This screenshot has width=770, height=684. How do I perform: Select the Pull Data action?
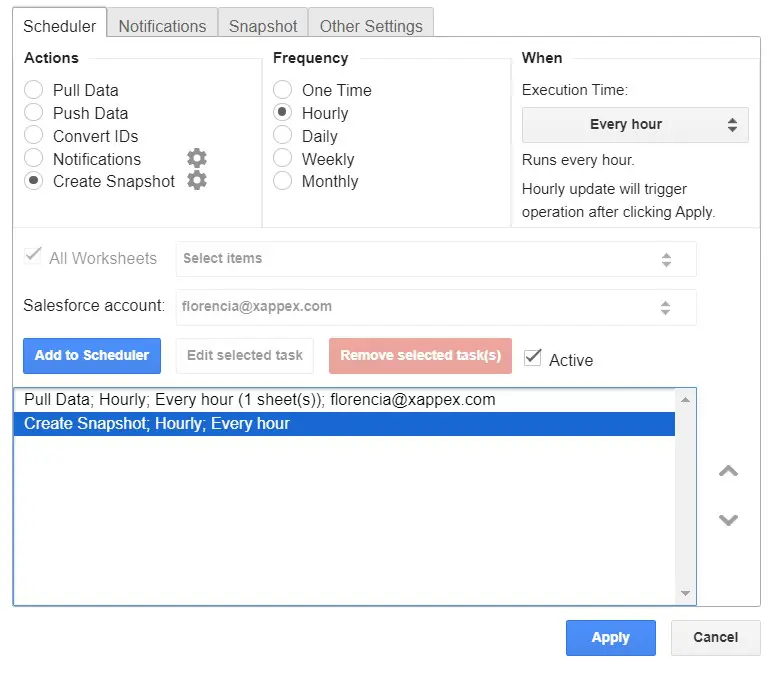click(34, 90)
